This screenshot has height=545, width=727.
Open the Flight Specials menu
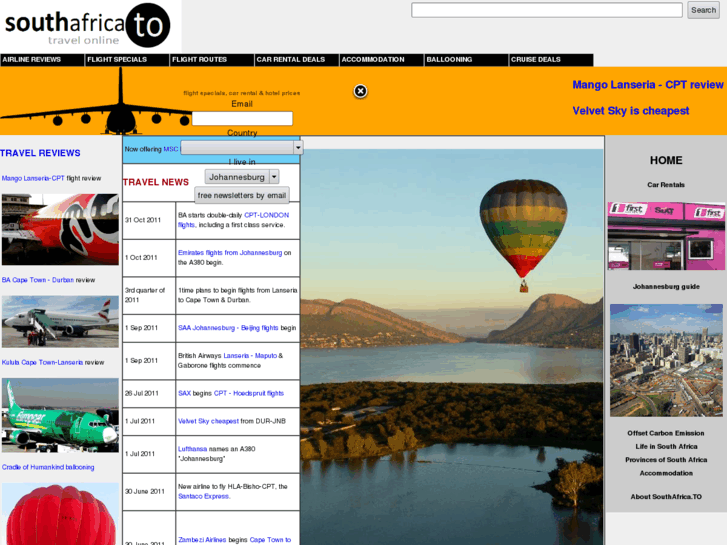click(x=127, y=59)
